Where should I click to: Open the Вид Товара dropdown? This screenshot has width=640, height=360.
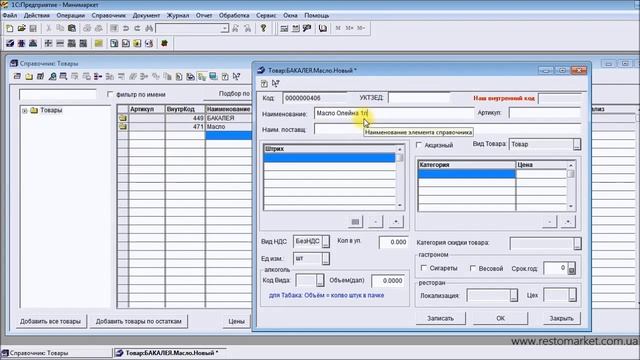pos(576,144)
